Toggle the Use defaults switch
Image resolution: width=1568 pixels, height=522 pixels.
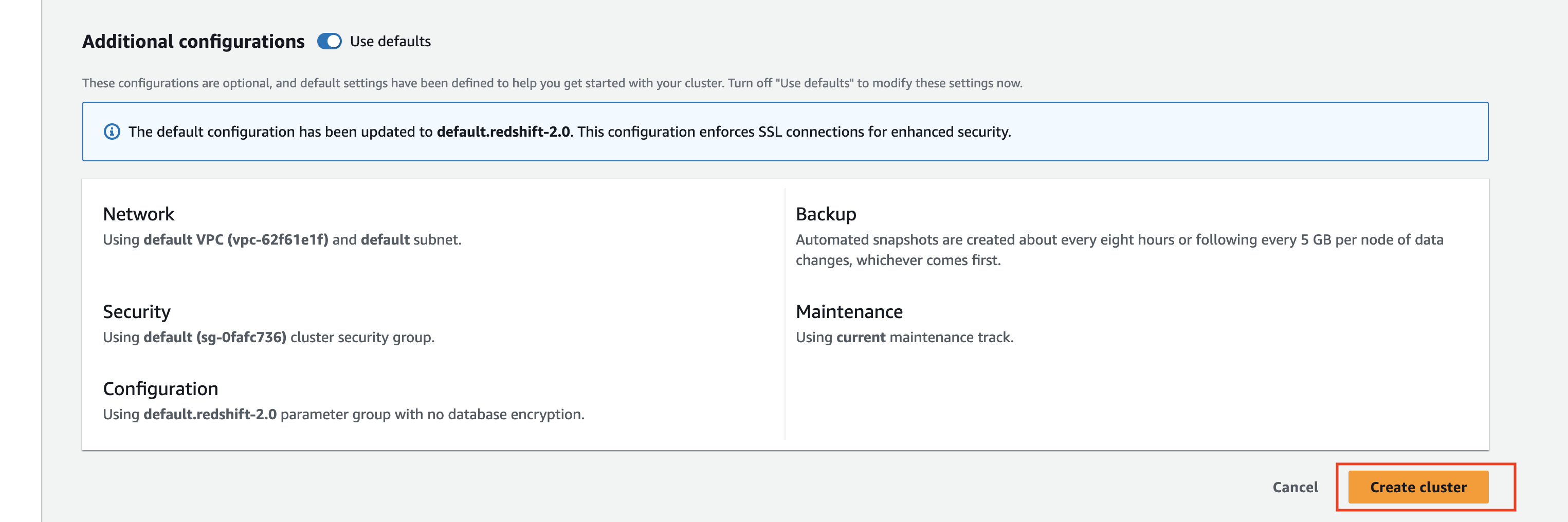point(330,42)
